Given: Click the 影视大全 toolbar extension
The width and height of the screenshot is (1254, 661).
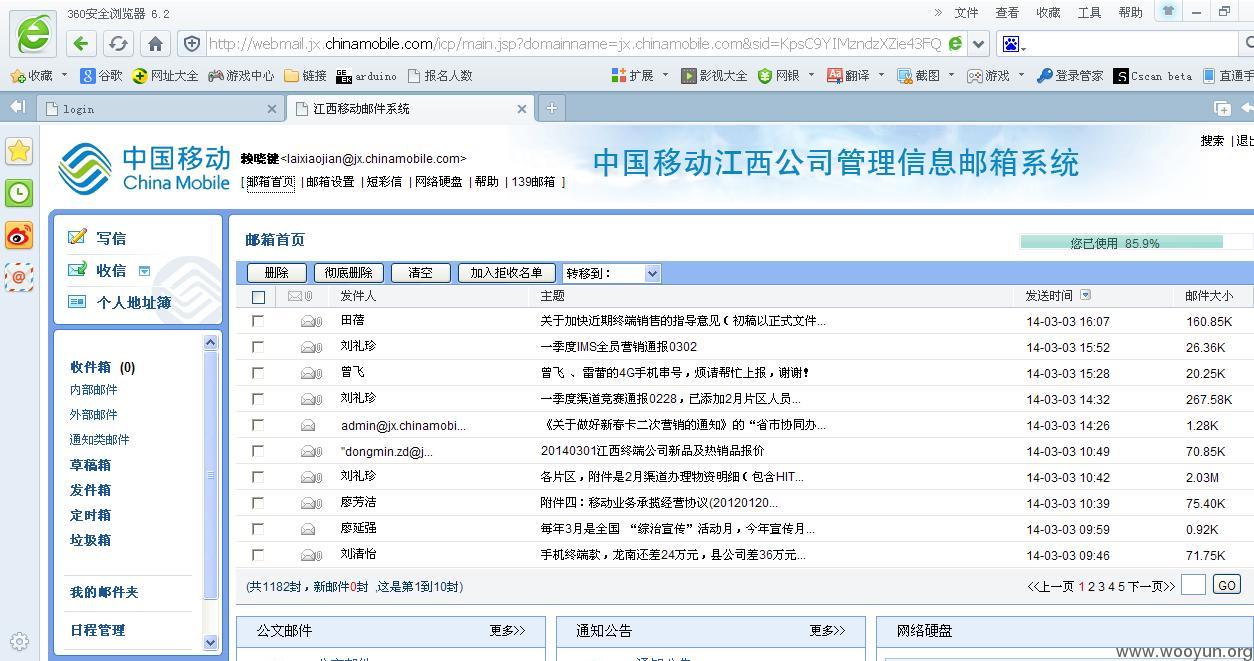Looking at the screenshot, I should [714, 75].
